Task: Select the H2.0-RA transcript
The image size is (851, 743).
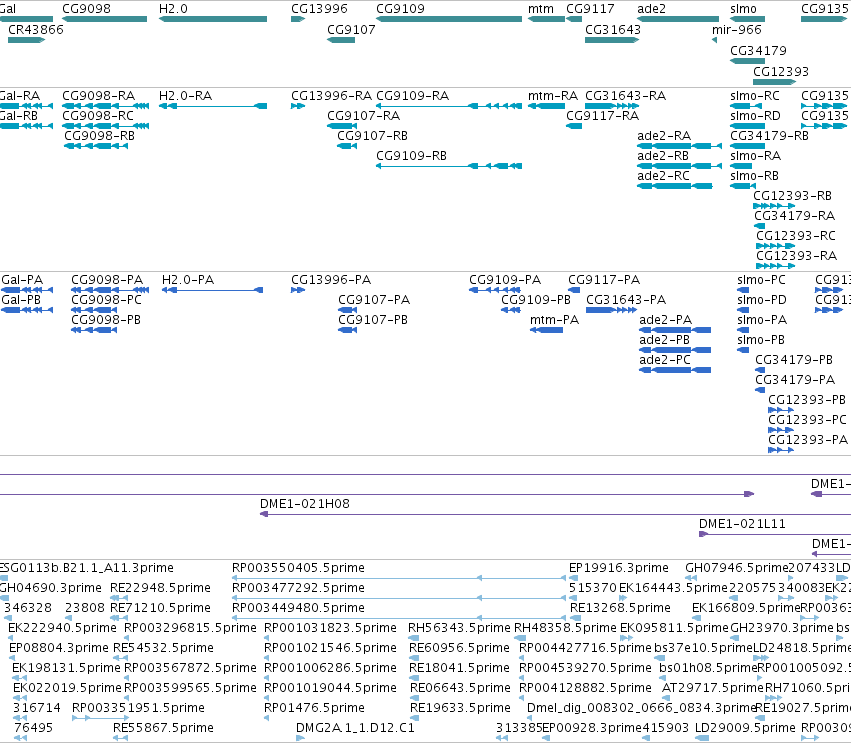Action: pos(213,106)
